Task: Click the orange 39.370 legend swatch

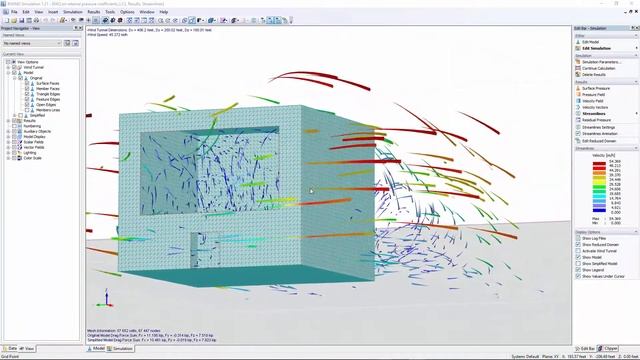Action: [599, 173]
